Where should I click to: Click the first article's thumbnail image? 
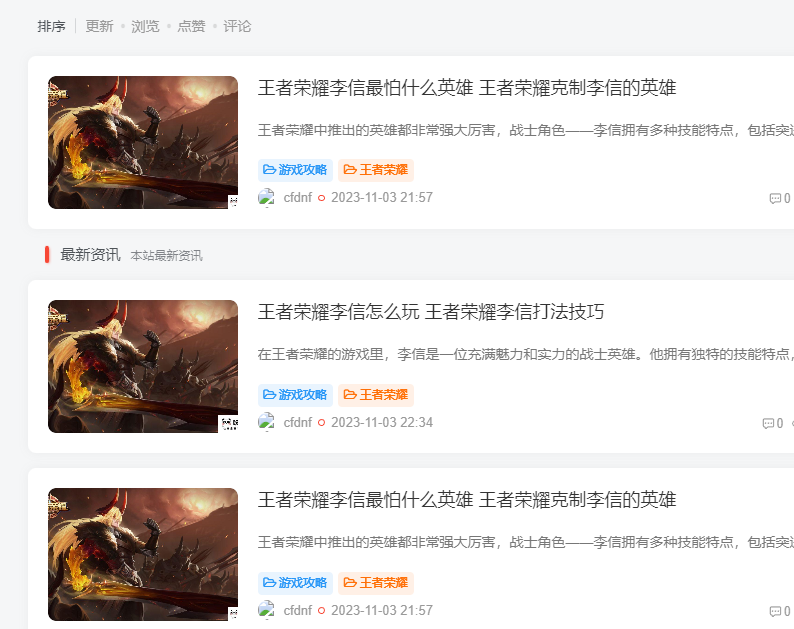pos(143,142)
